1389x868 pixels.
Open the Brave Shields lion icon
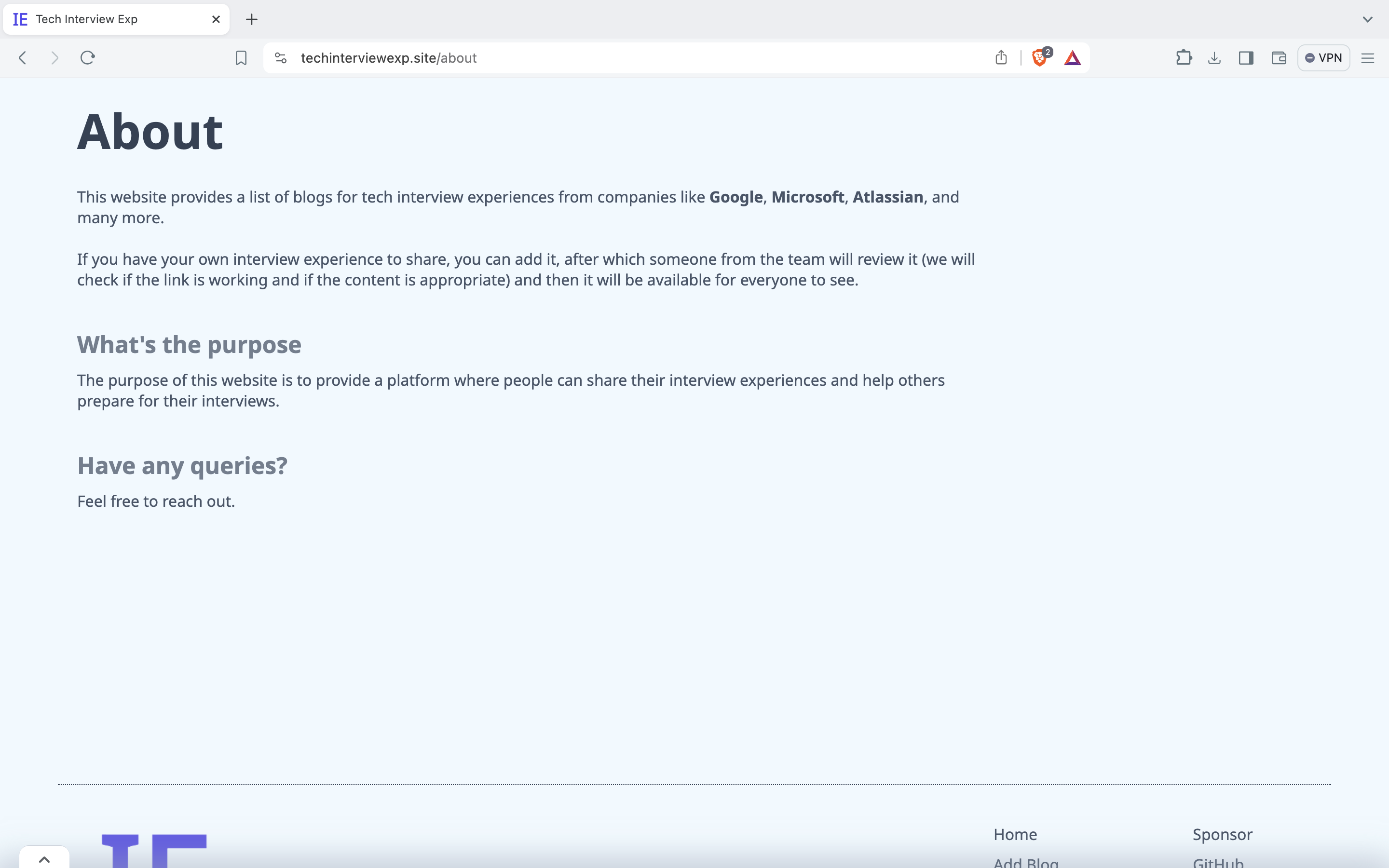[x=1040, y=57]
